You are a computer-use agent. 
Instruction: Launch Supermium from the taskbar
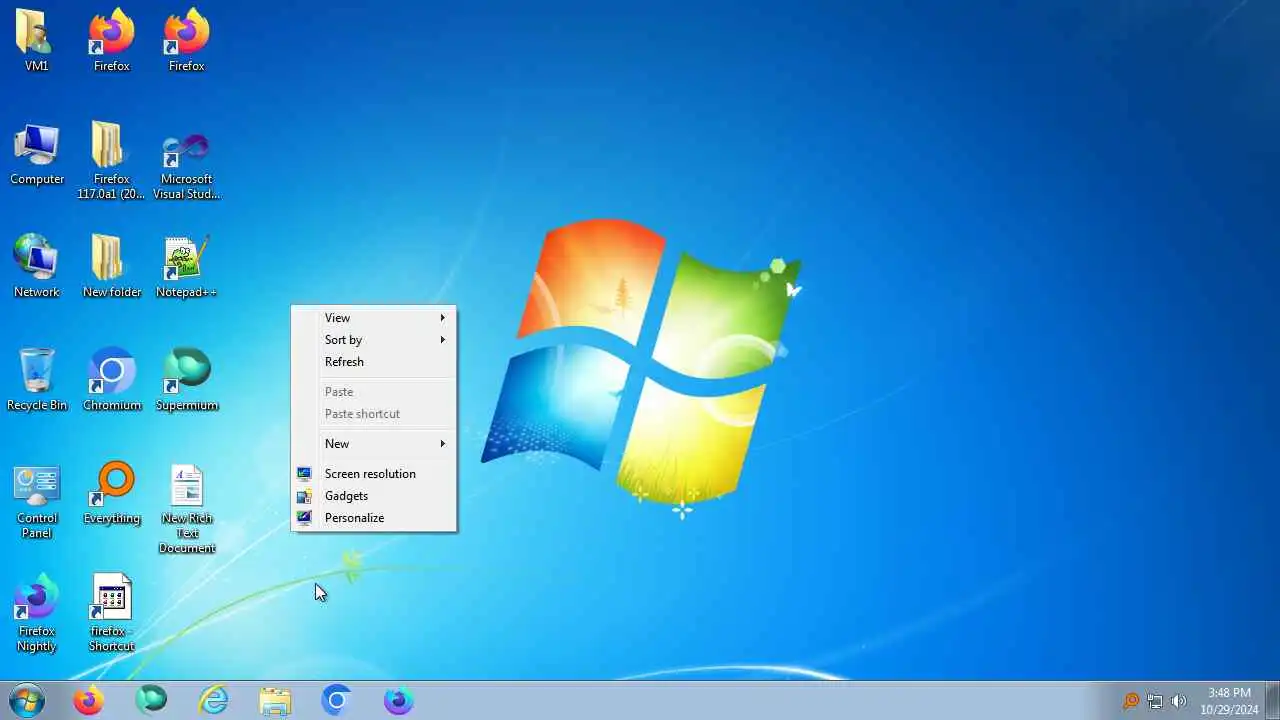[x=151, y=700]
